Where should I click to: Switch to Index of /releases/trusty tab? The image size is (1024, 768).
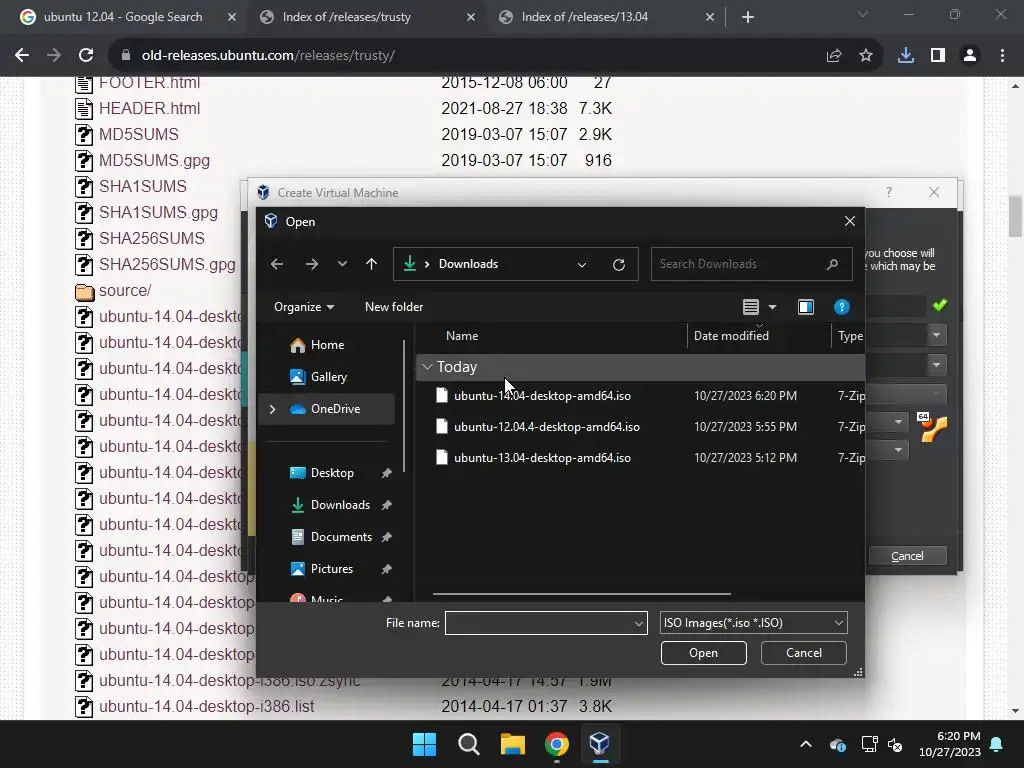pyautogui.click(x=347, y=17)
